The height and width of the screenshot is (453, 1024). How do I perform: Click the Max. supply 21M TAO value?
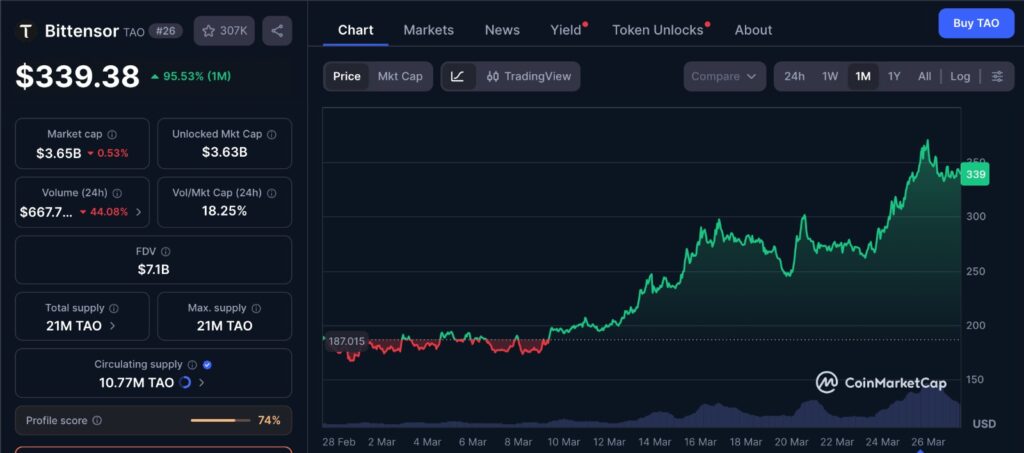tap(225, 326)
